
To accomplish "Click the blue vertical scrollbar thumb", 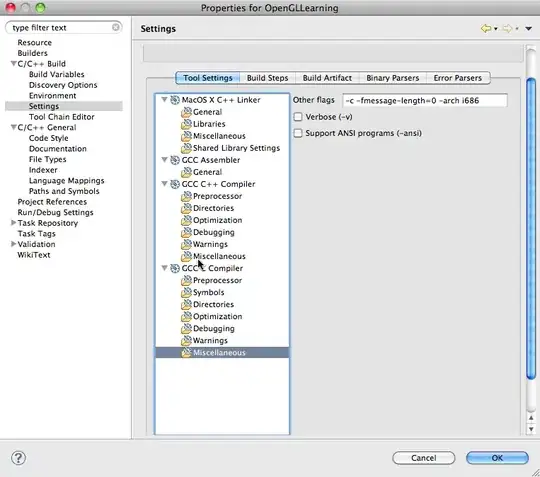I will coord(531,229).
